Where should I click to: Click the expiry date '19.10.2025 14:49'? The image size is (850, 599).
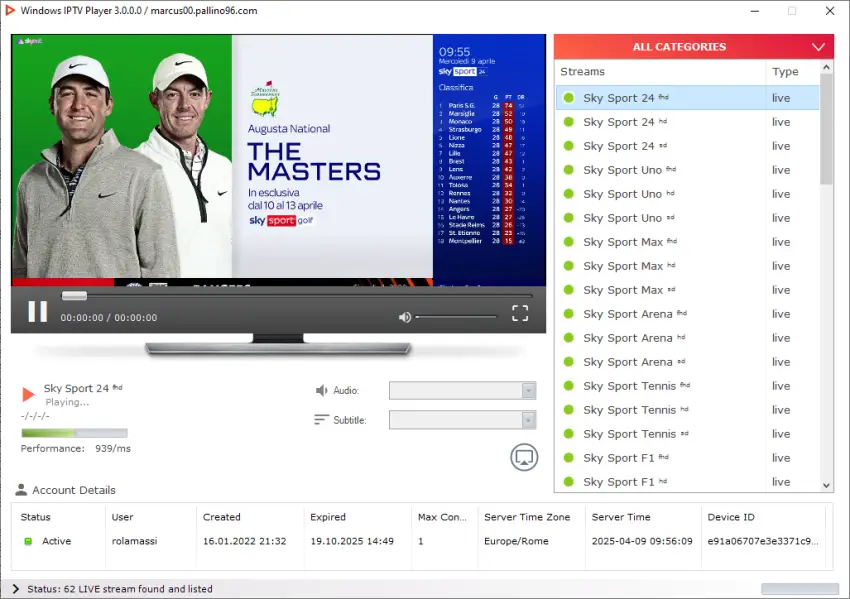tap(352, 541)
